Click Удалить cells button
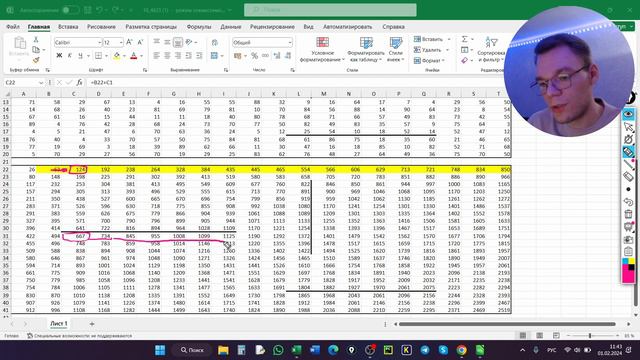This screenshot has height=360, width=640. pyautogui.click(x=431, y=50)
